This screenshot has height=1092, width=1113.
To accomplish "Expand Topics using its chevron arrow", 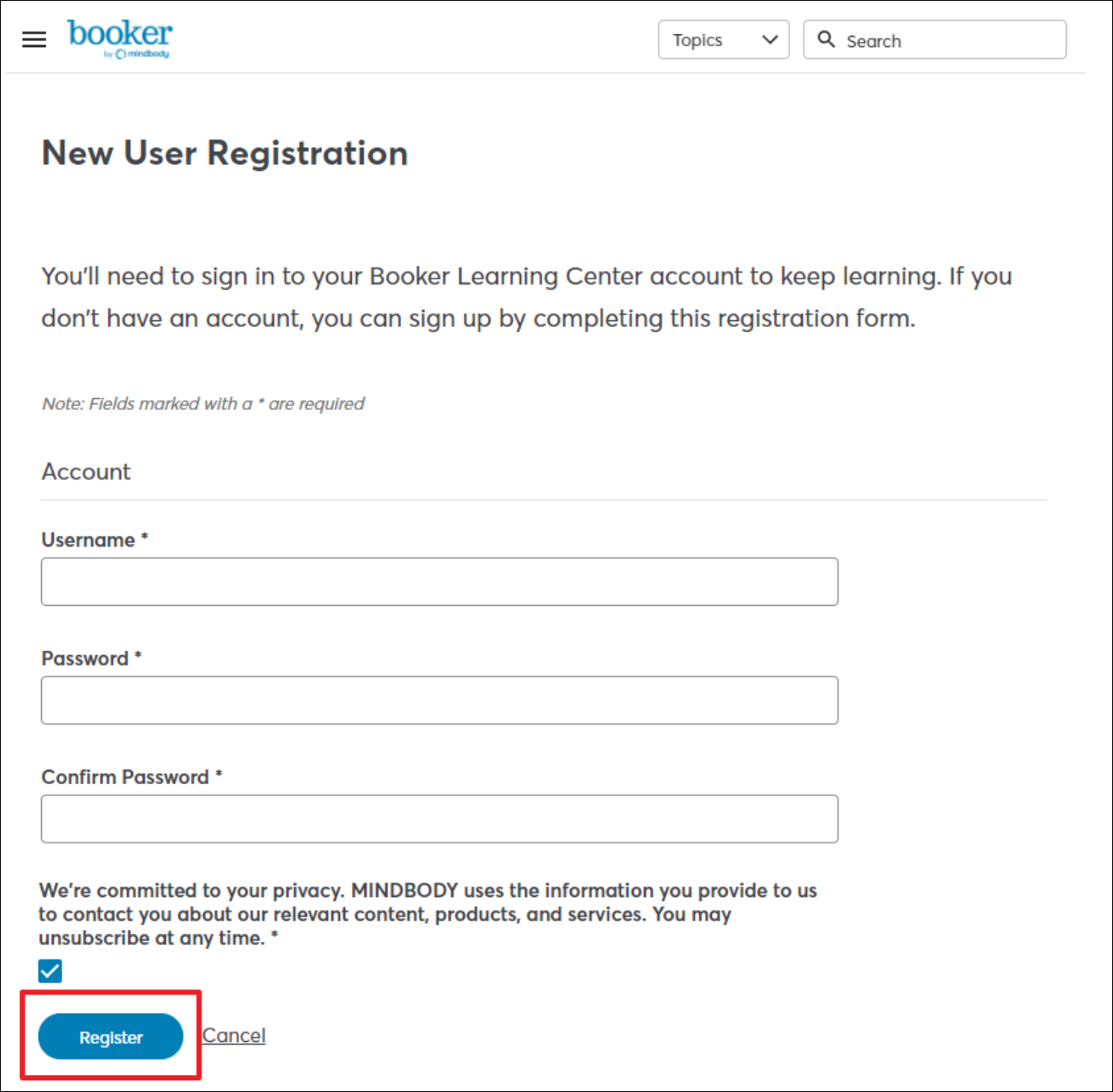I will [x=769, y=40].
